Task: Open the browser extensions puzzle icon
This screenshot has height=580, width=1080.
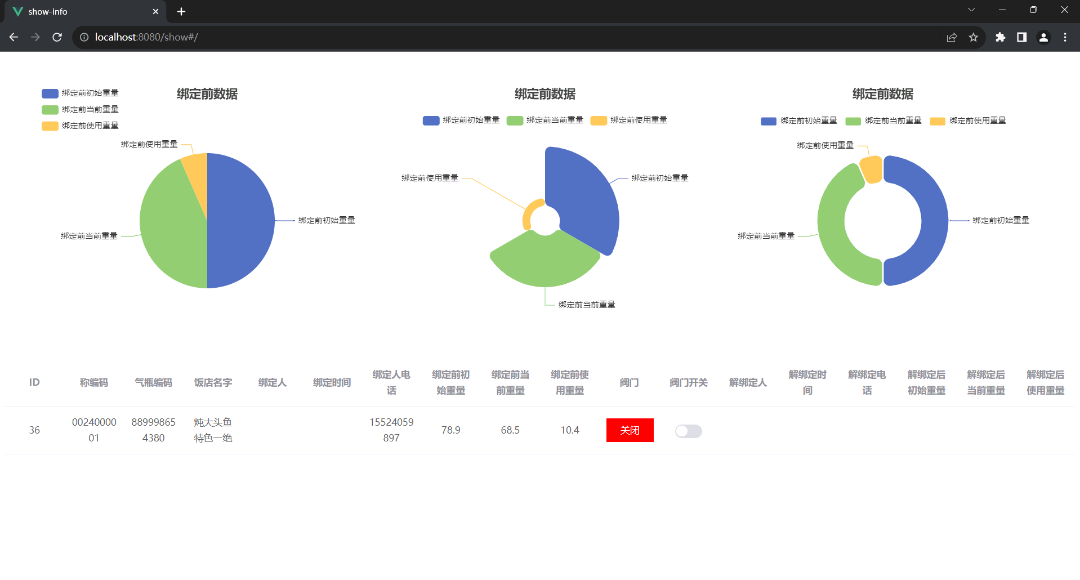Action: click(1000, 37)
